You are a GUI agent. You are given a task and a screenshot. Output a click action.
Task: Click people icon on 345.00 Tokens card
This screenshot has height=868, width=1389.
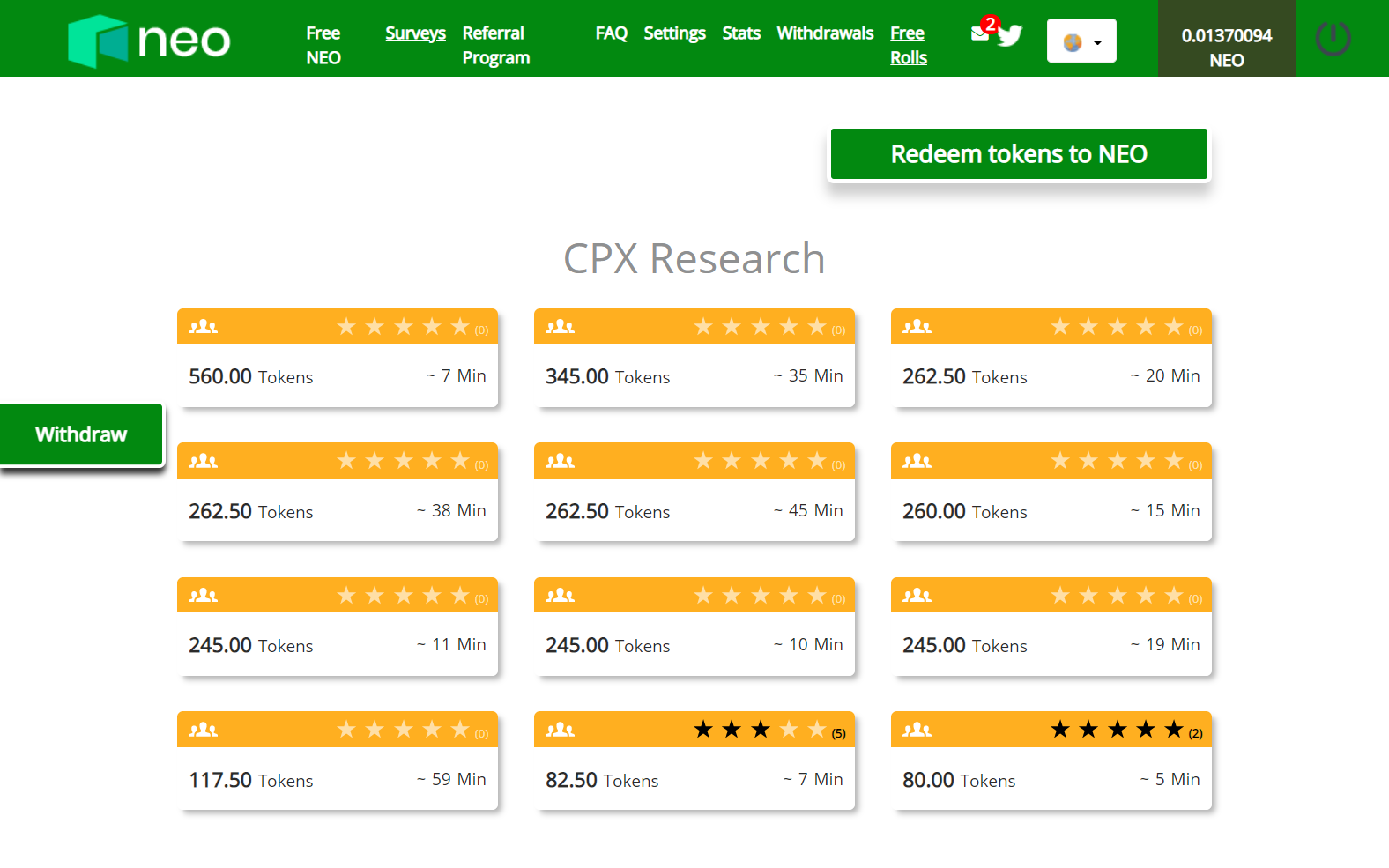click(x=560, y=327)
